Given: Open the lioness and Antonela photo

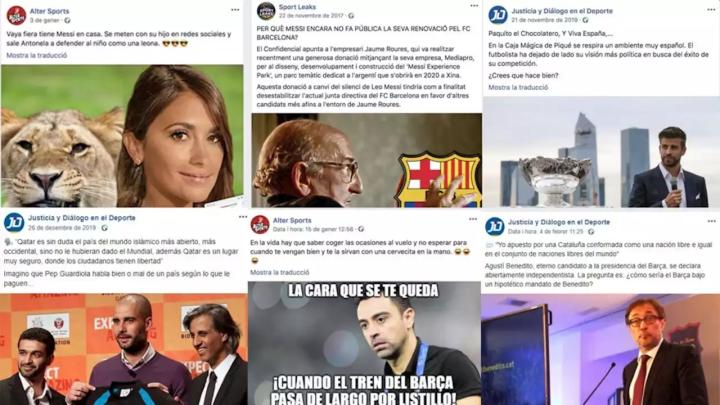Looking at the screenshot, I should (122, 135).
